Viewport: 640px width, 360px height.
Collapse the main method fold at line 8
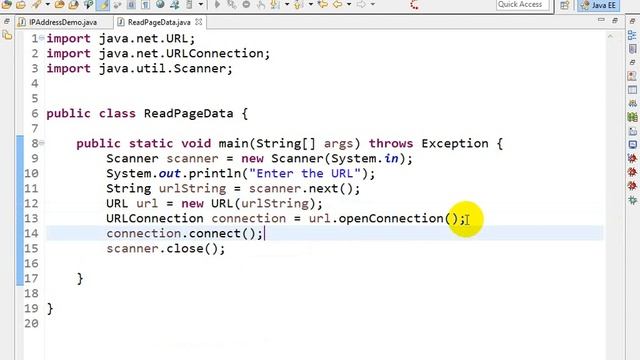pos(42,143)
